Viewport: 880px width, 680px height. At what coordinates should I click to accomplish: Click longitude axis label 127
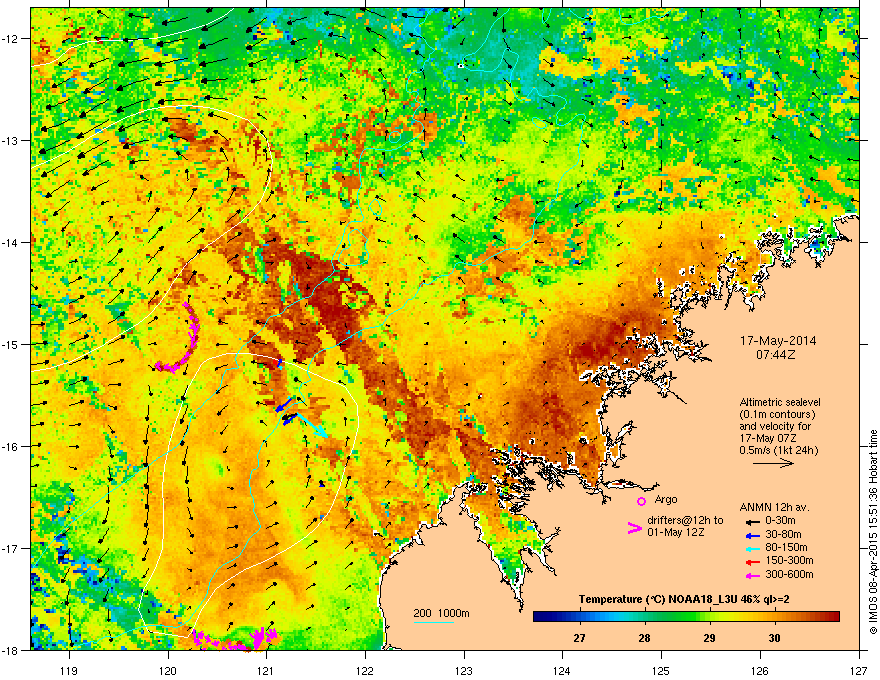click(x=859, y=670)
